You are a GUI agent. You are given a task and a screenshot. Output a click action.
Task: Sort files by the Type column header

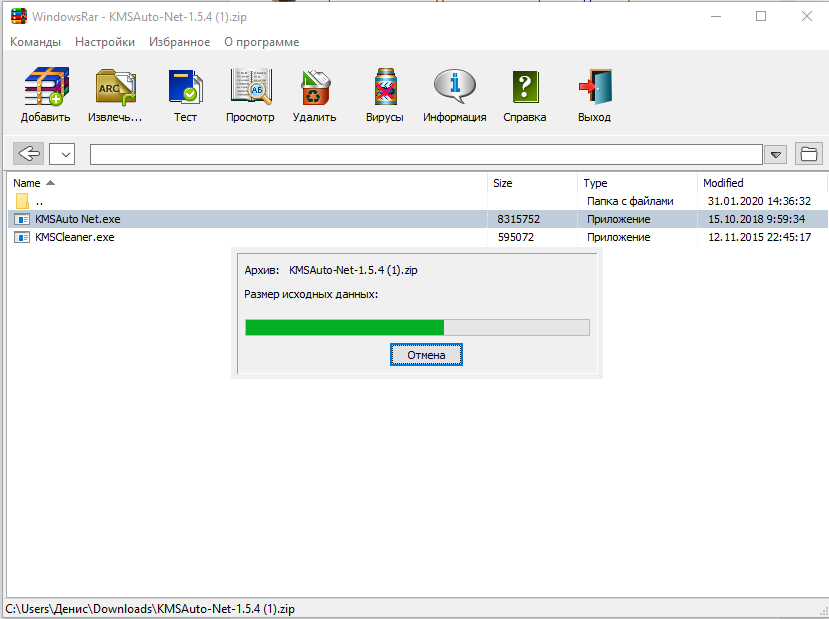638,183
